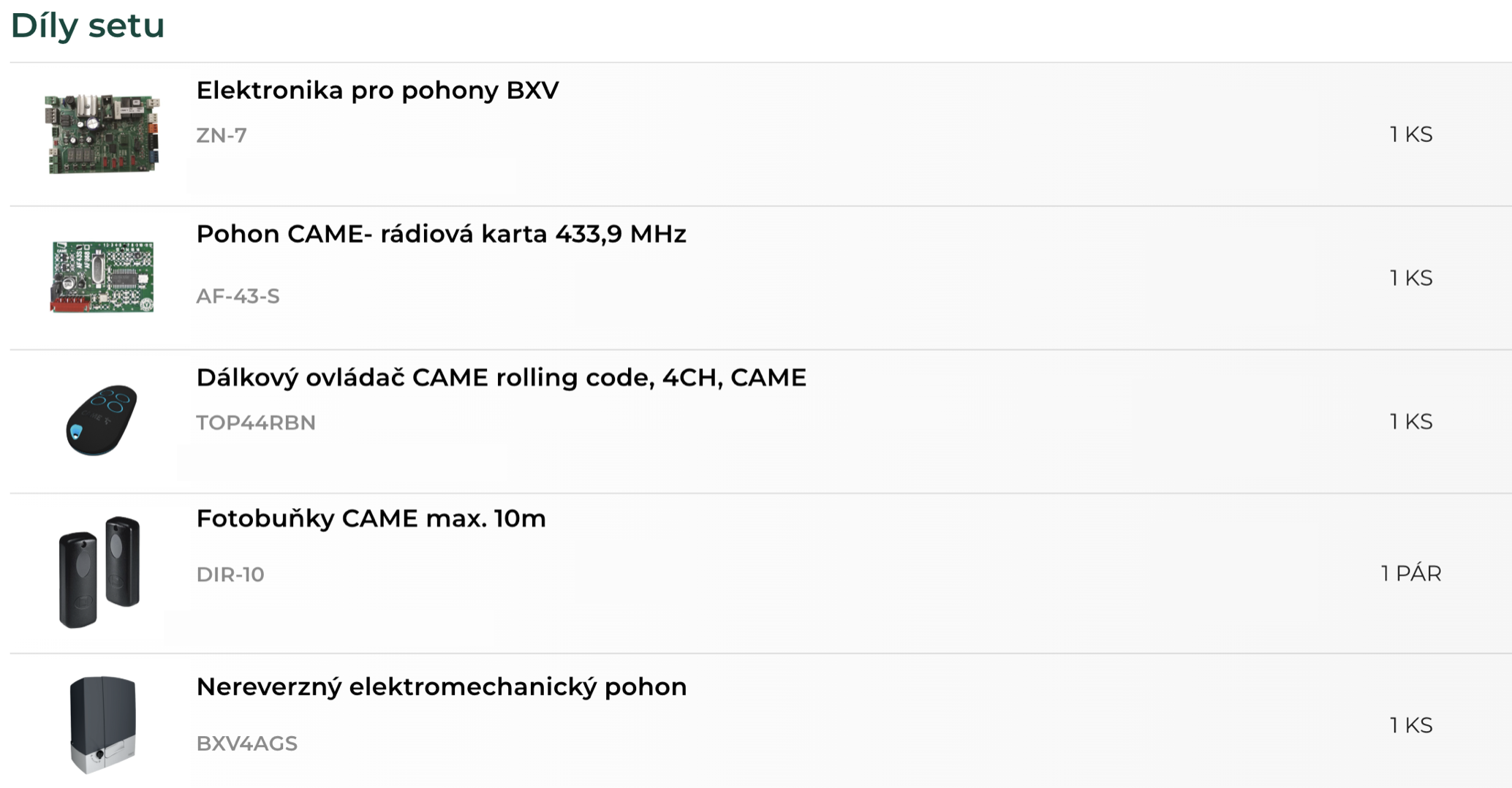Screen dimensions: 1512x788
Task: Click the DIR-10 photocells image
Action: (99, 572)
